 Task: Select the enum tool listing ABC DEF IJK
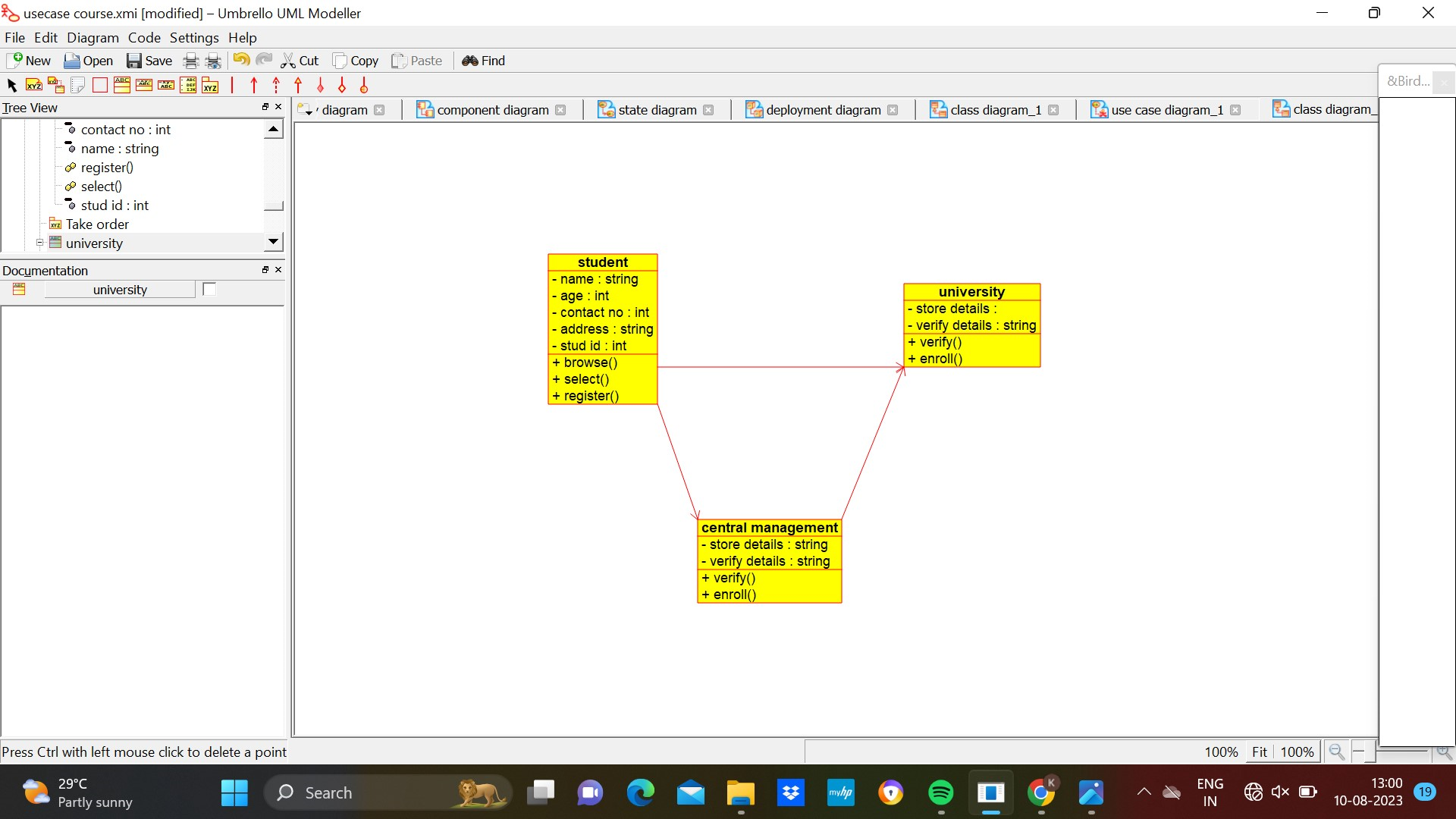tap(188, 86)
